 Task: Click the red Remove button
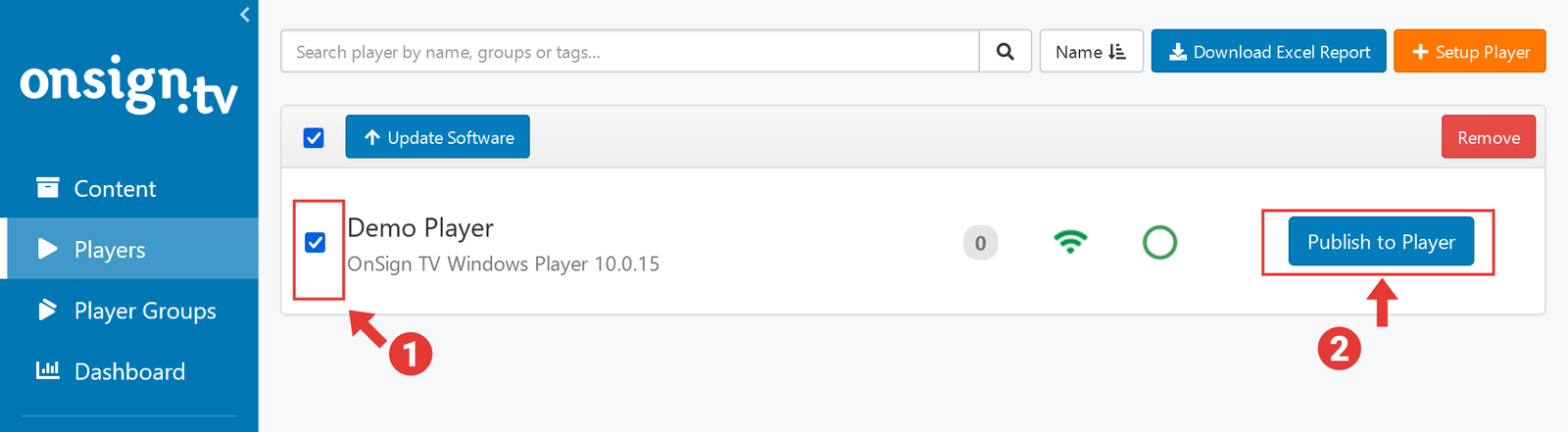(1488, 137)
